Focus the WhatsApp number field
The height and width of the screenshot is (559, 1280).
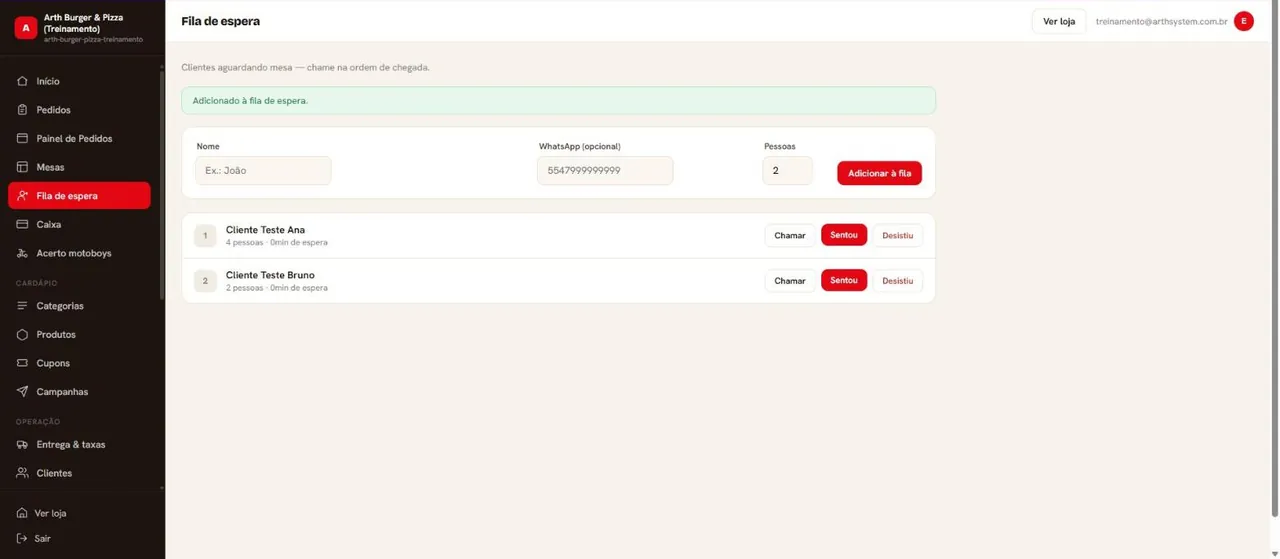(605, 170)
